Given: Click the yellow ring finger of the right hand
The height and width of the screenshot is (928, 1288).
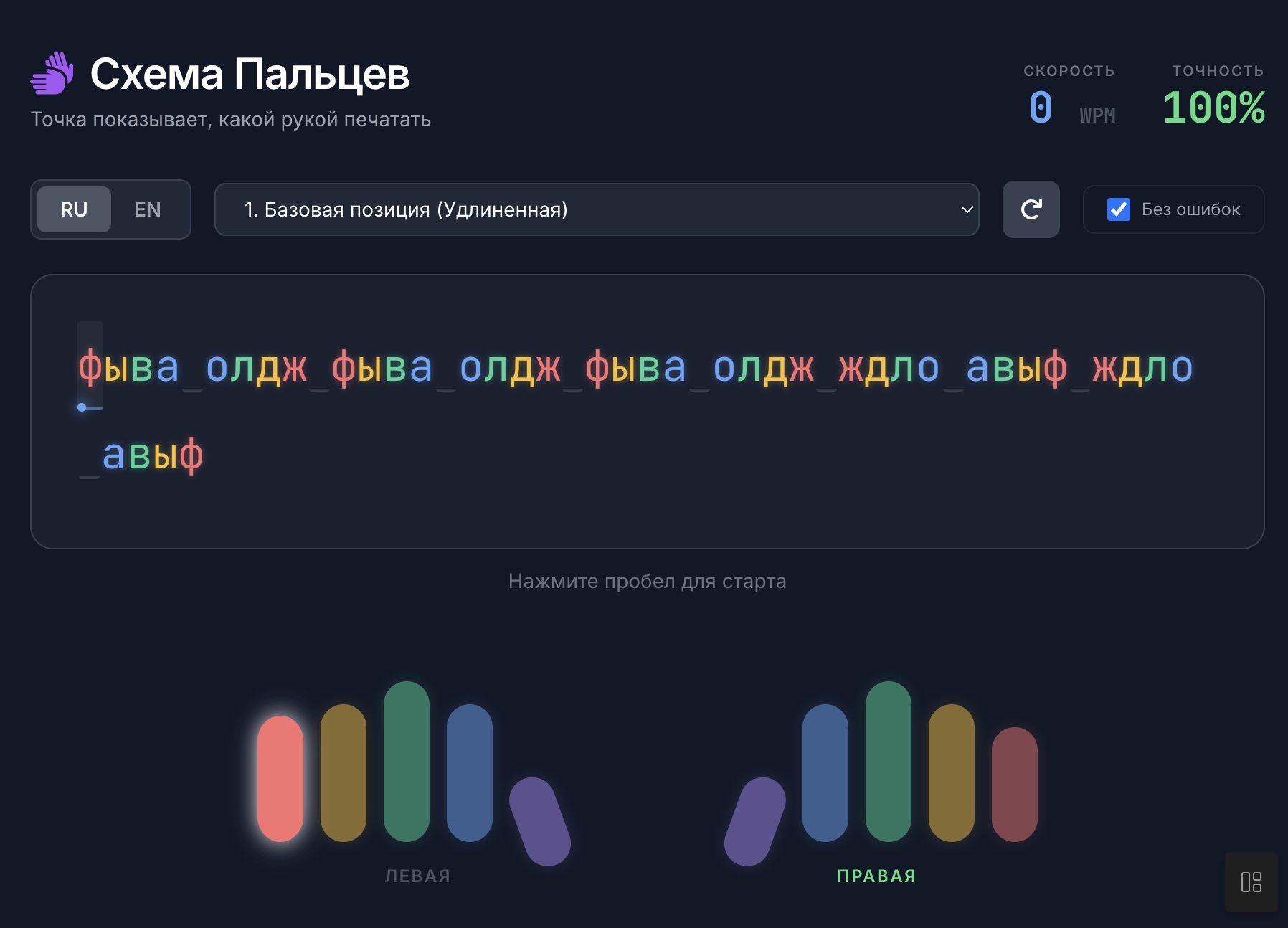Looking at the screenshot, I should pos(950,775).
